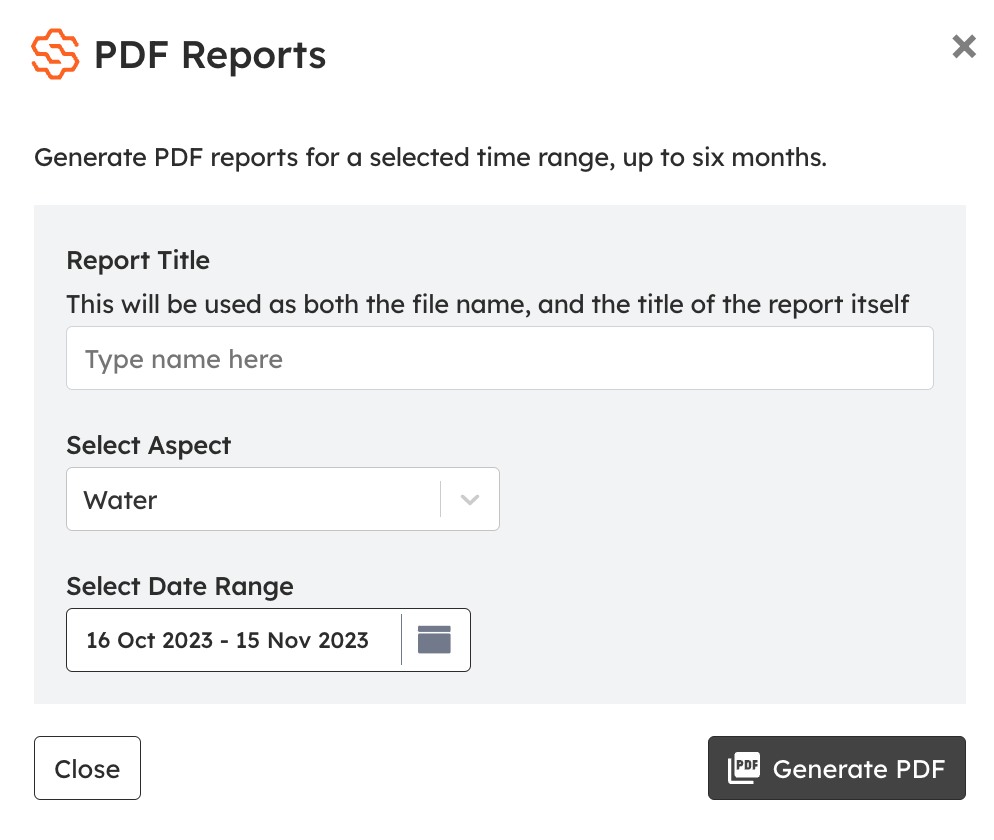Click the Close button

(87, 768)
